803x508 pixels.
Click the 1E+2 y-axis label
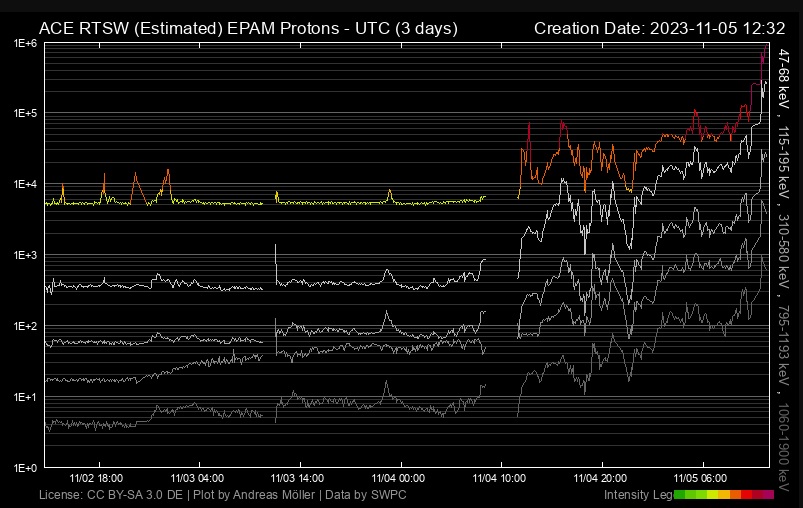tap(25, 327)
